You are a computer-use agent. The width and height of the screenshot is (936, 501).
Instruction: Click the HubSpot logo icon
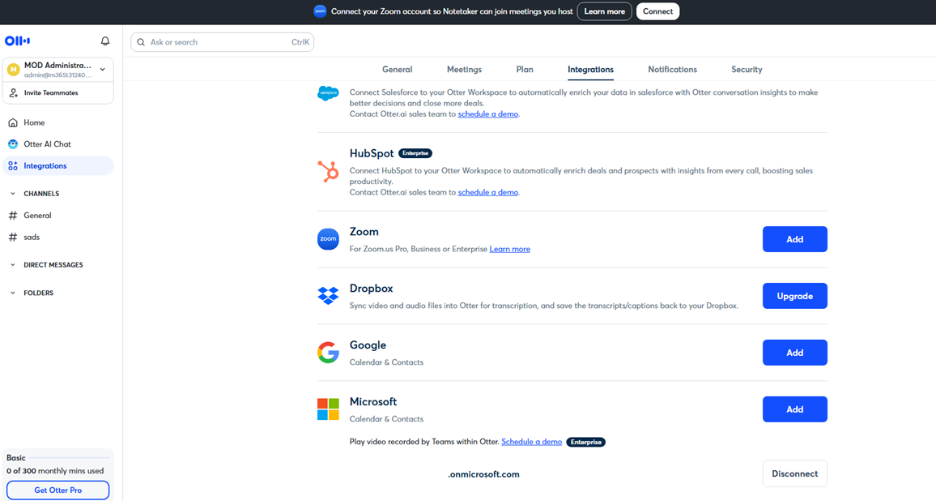[328, 171]
